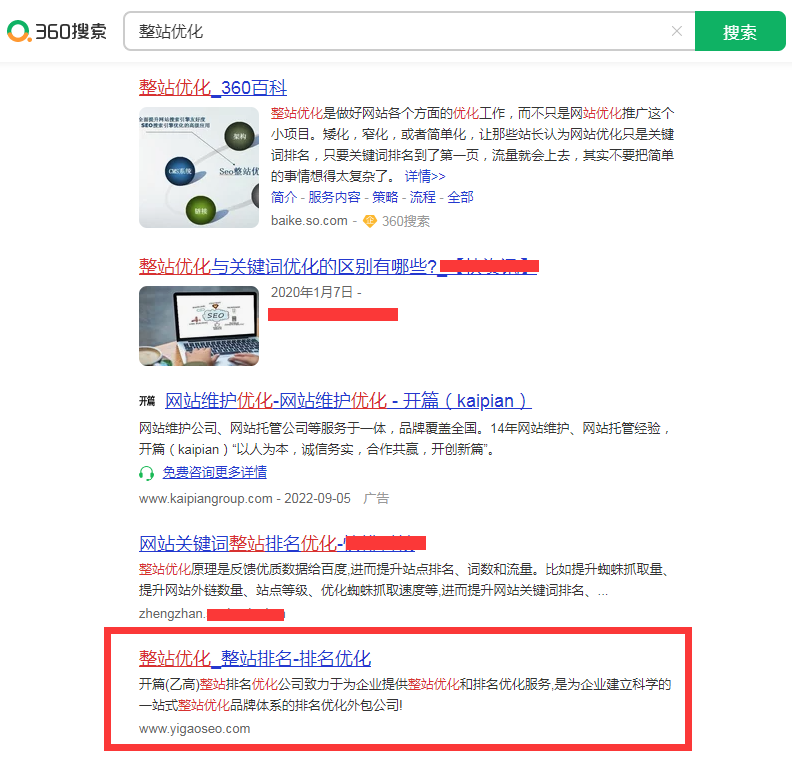This screenshot has height=757, width=792.
Task: Click 免费咨询更多详情 link
Action: pyautogui.click(x=215, y=472)
